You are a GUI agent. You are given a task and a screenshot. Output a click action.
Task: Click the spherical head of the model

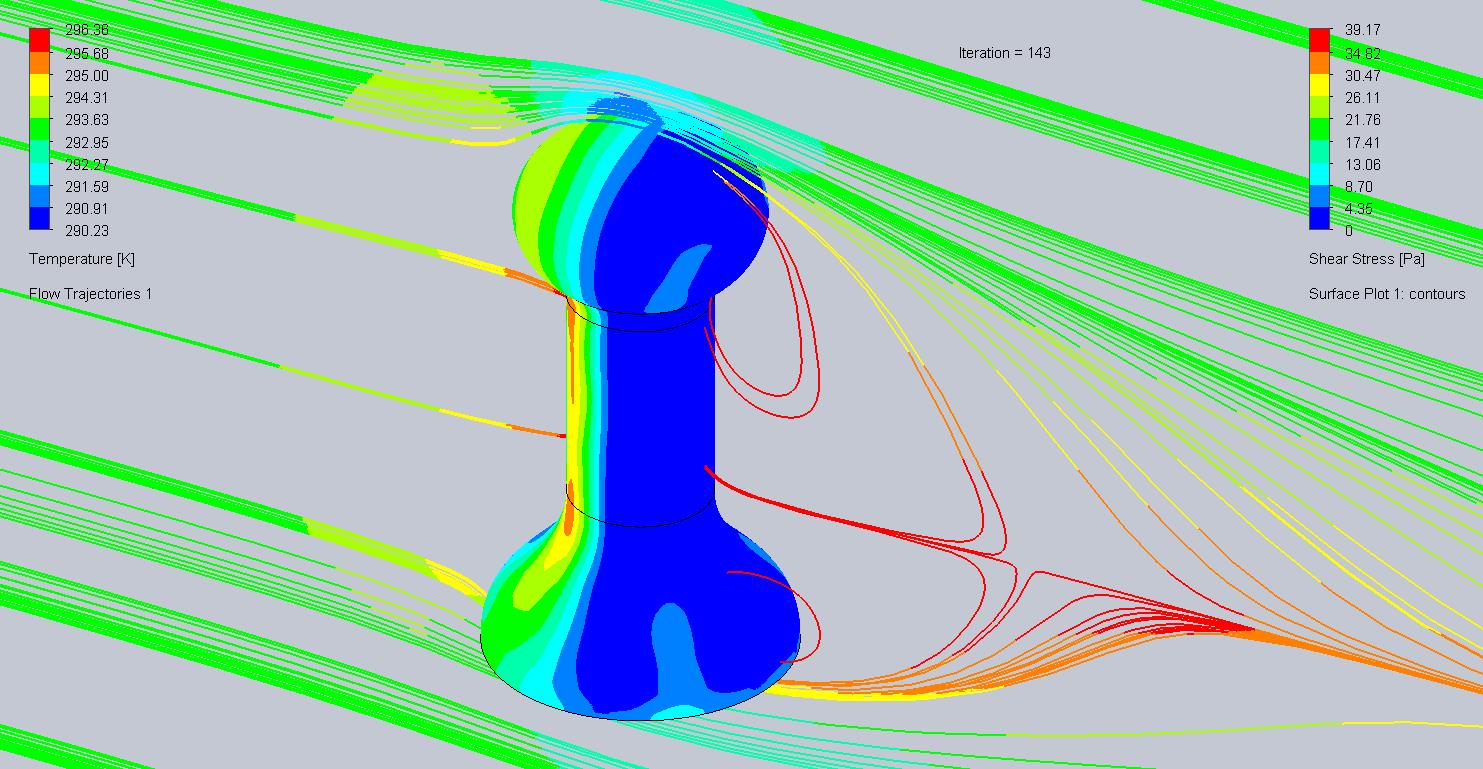[640, 205]
